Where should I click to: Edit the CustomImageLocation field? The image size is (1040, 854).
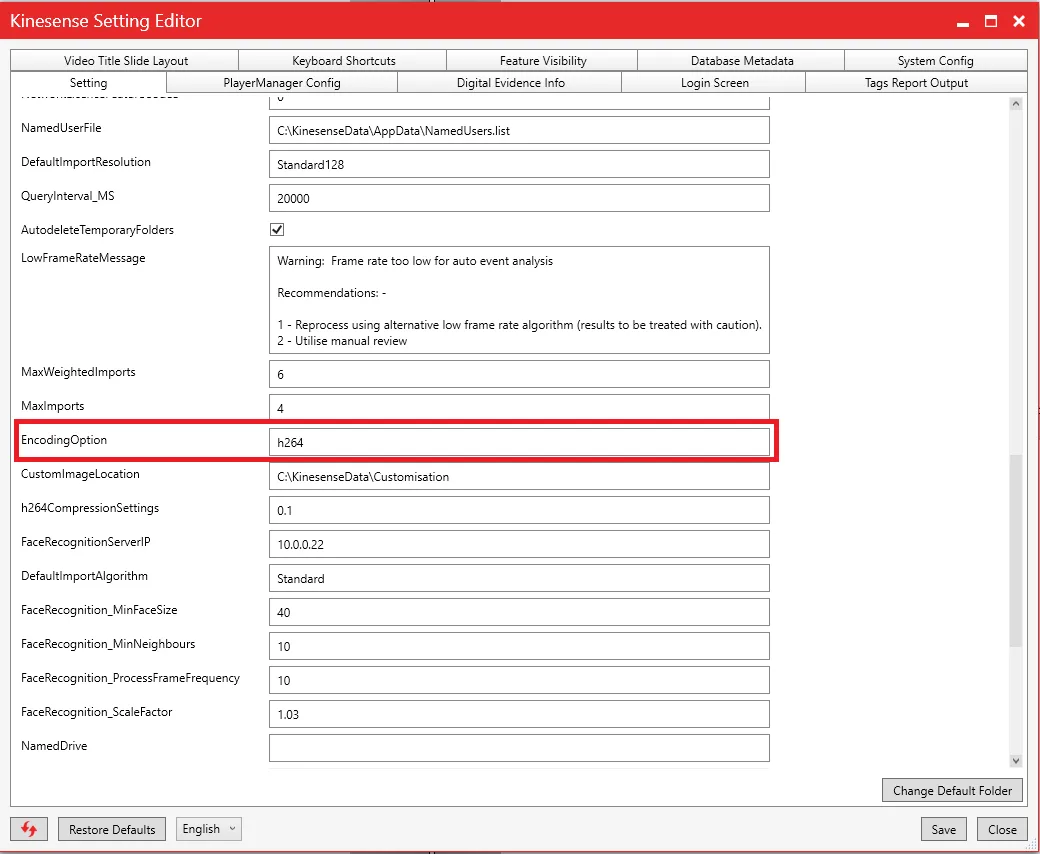pos(519,476)
